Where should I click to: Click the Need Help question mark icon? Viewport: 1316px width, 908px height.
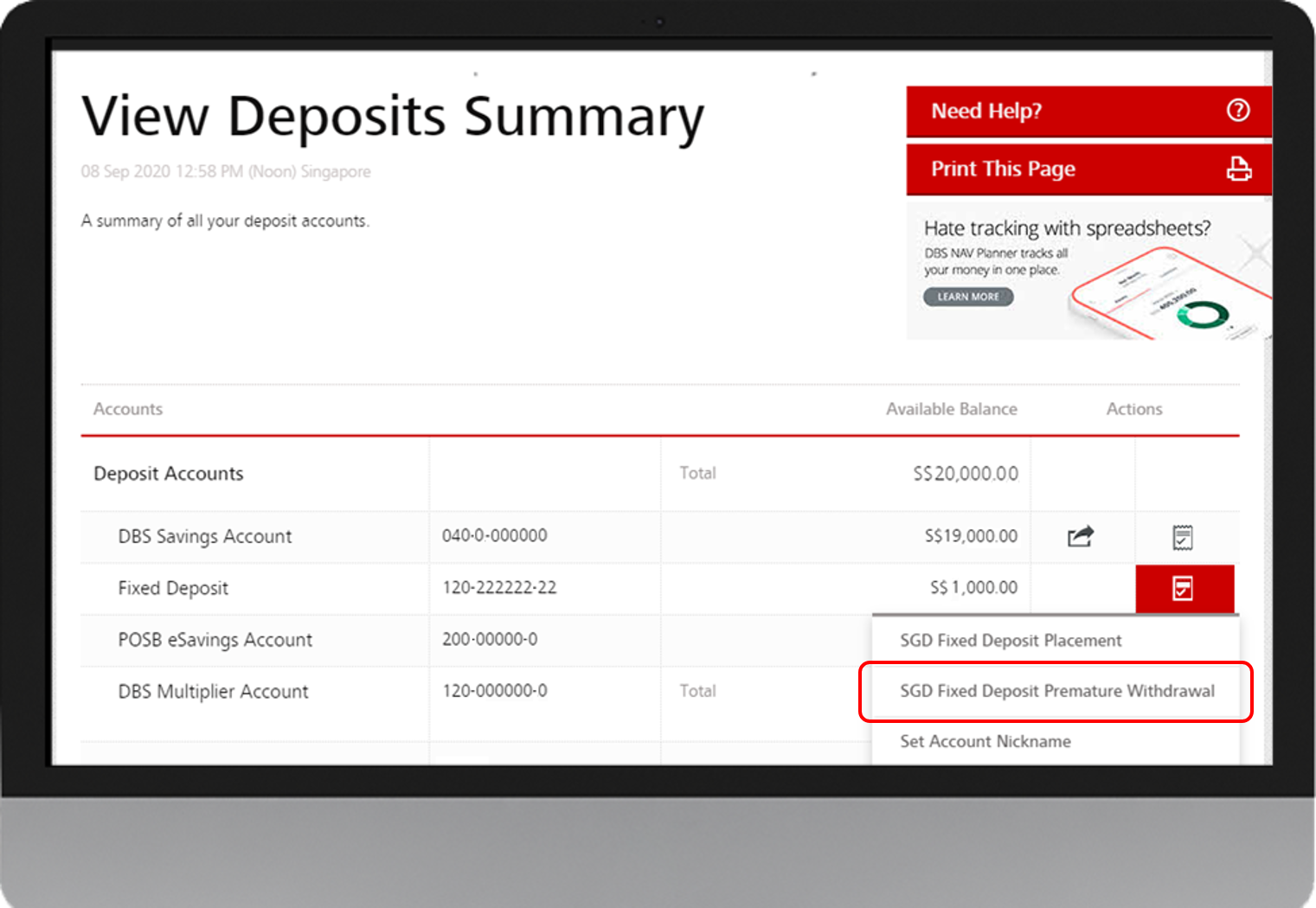(x=1238, y=110)
